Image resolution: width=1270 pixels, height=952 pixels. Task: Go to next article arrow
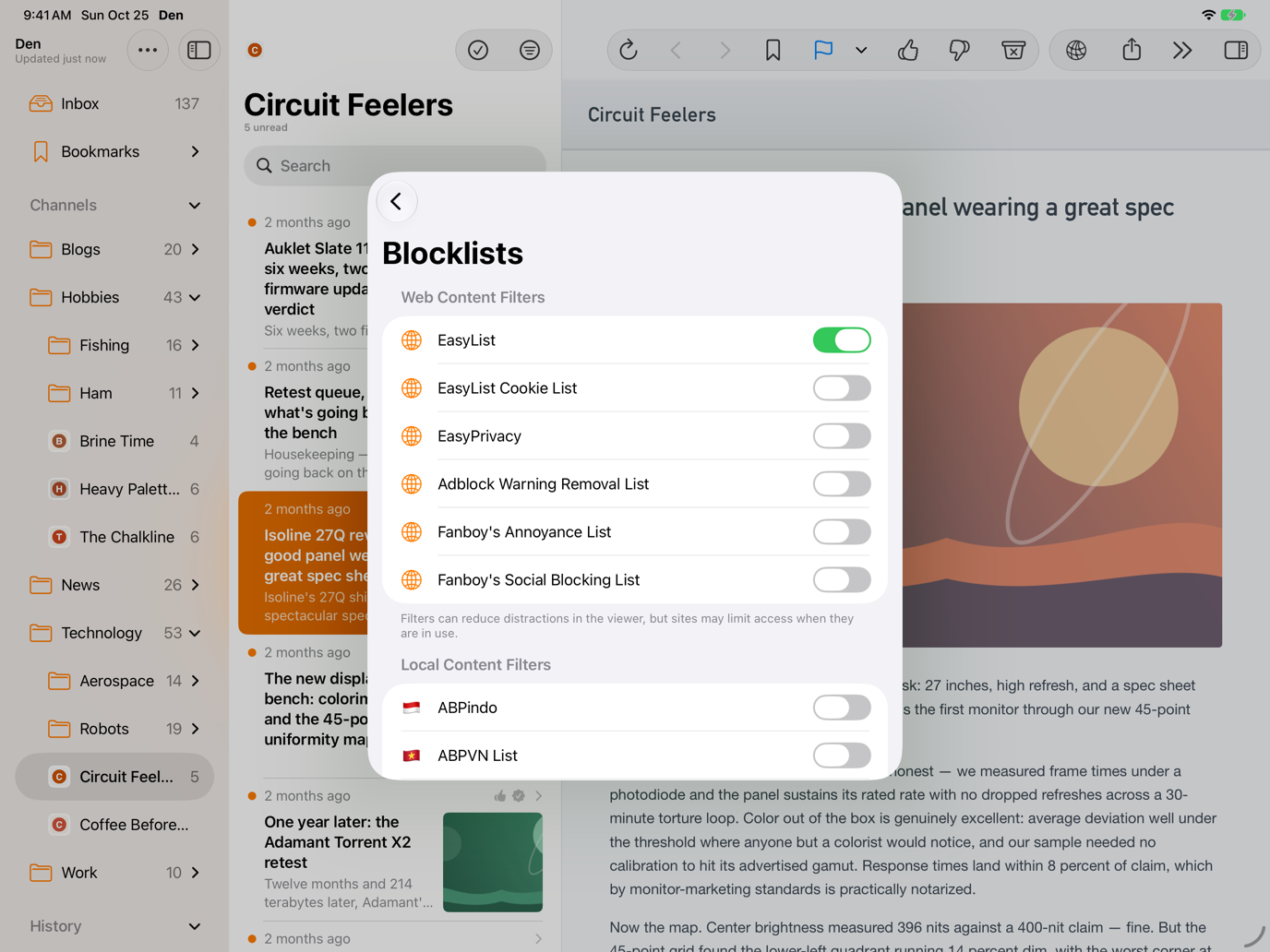coord(725,50)
